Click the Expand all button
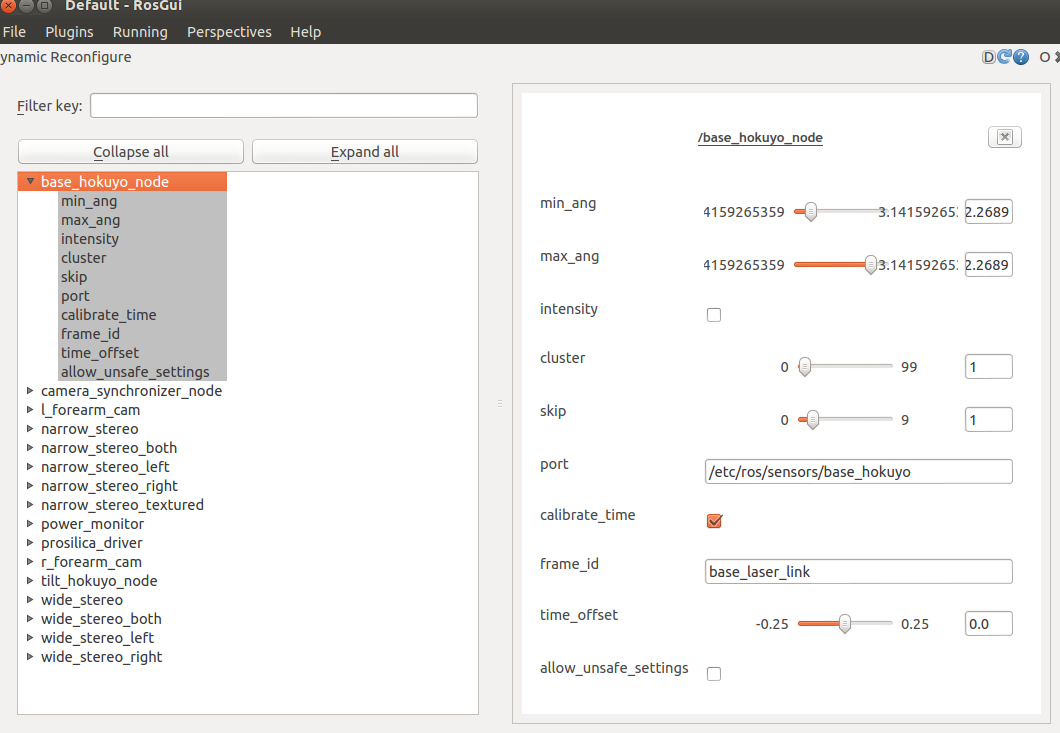1060x733 pixels. [364, 152]
